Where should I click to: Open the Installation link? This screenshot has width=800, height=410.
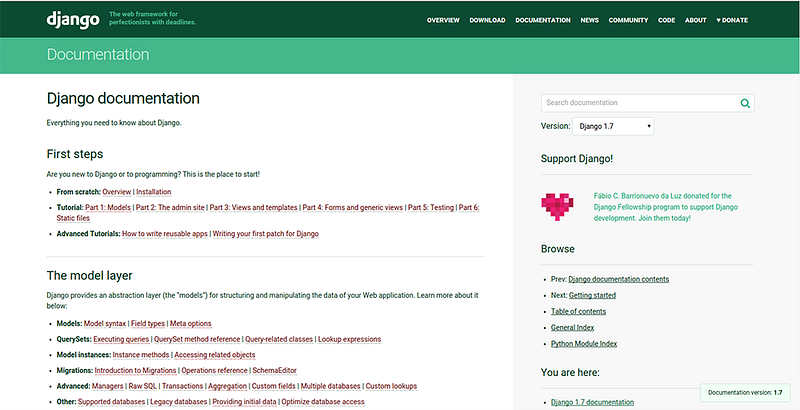(154, 192)
